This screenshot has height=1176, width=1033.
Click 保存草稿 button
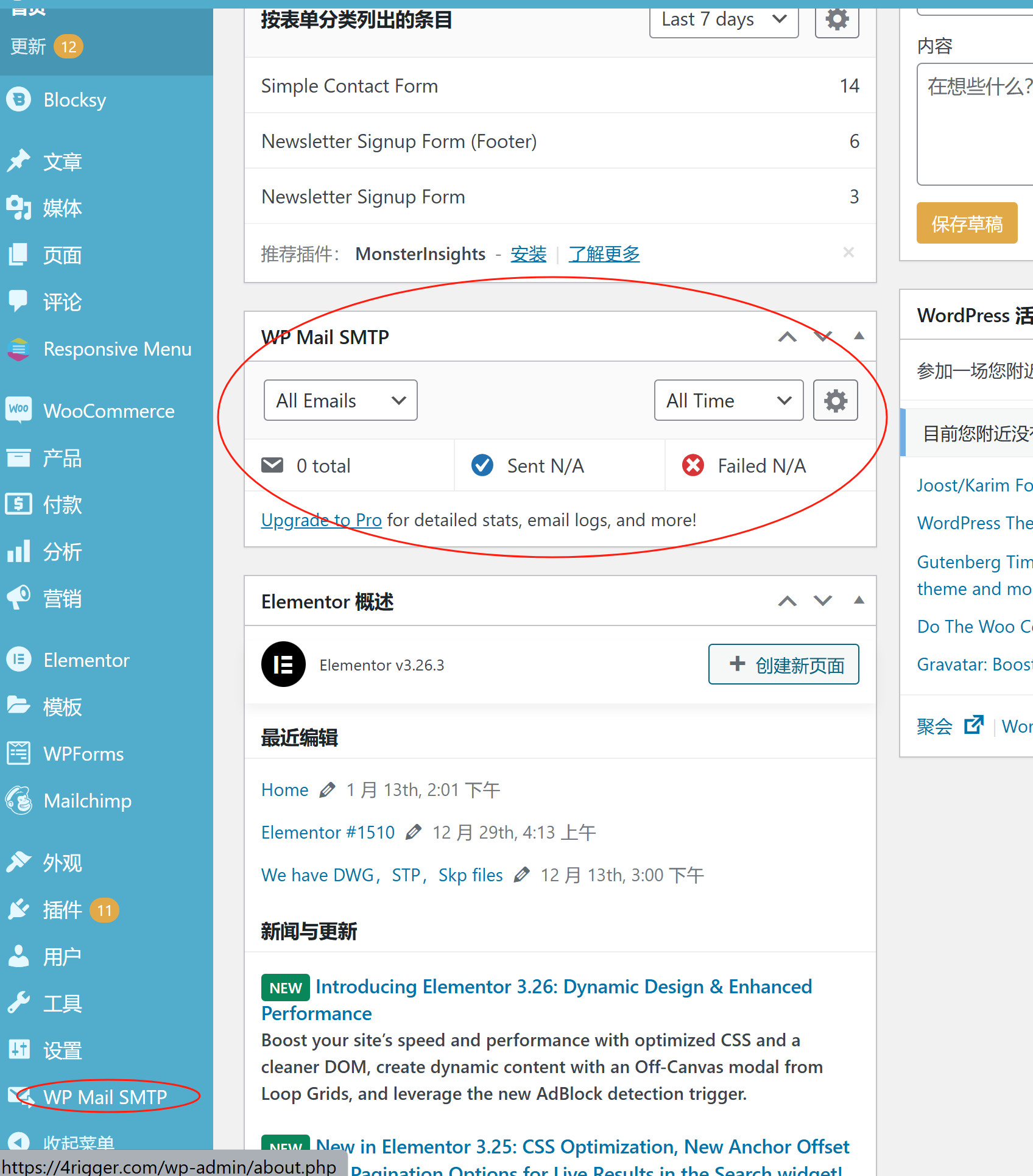(x=967, y=224)
